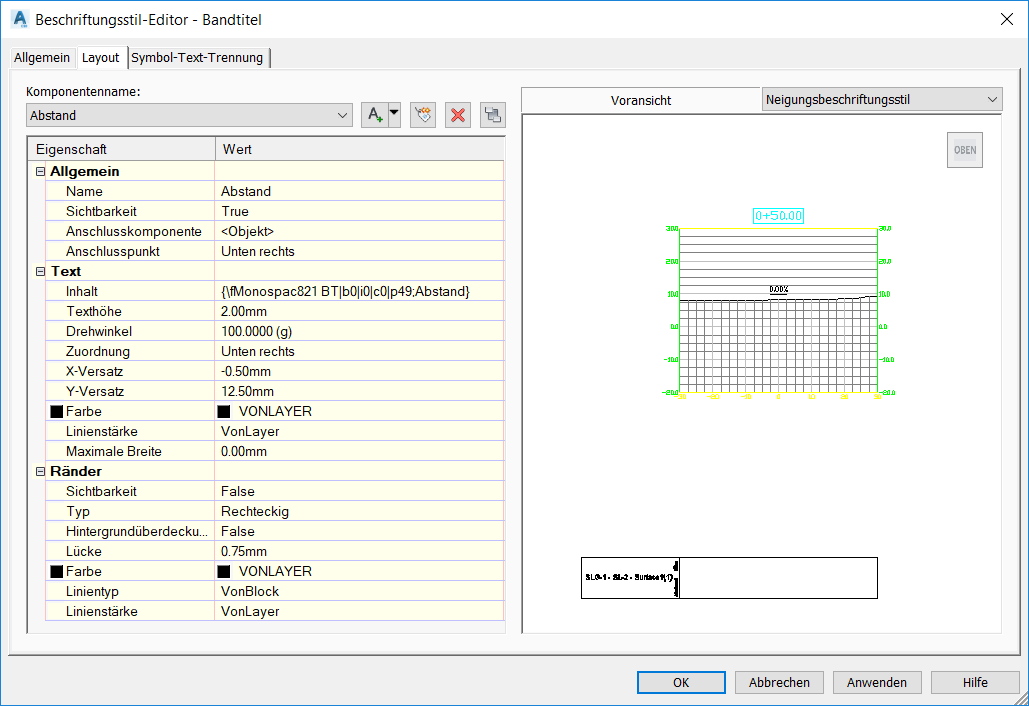Collapse the Ränder property group

click(41, 471)
